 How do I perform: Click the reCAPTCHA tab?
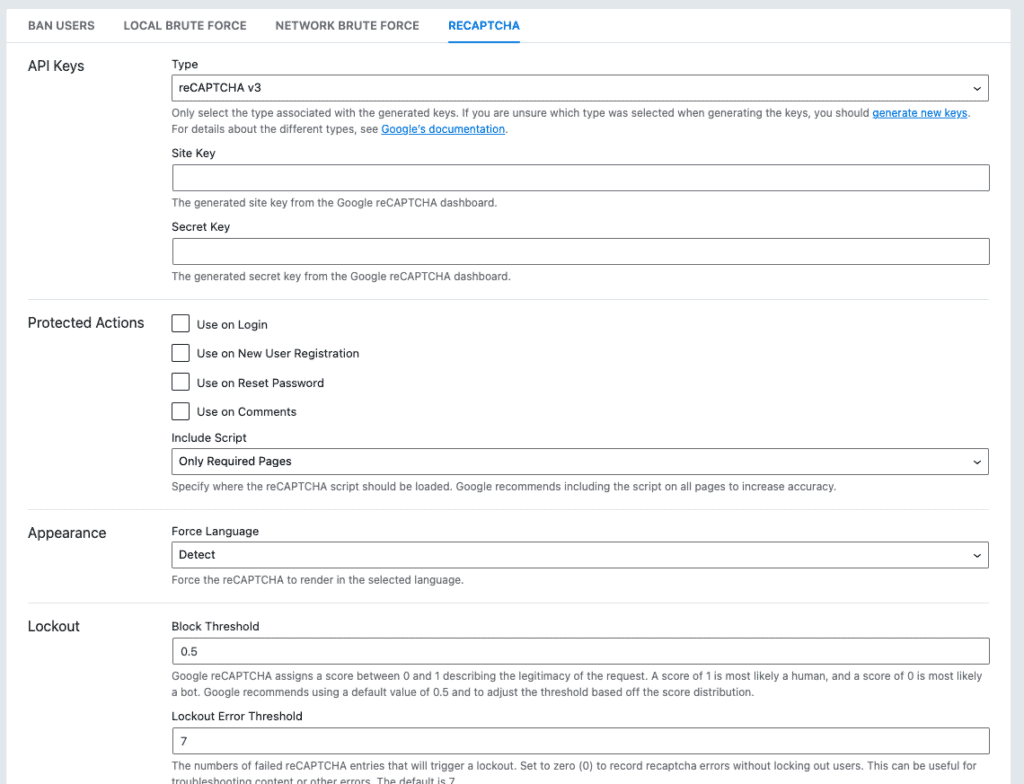coord(483,25)
